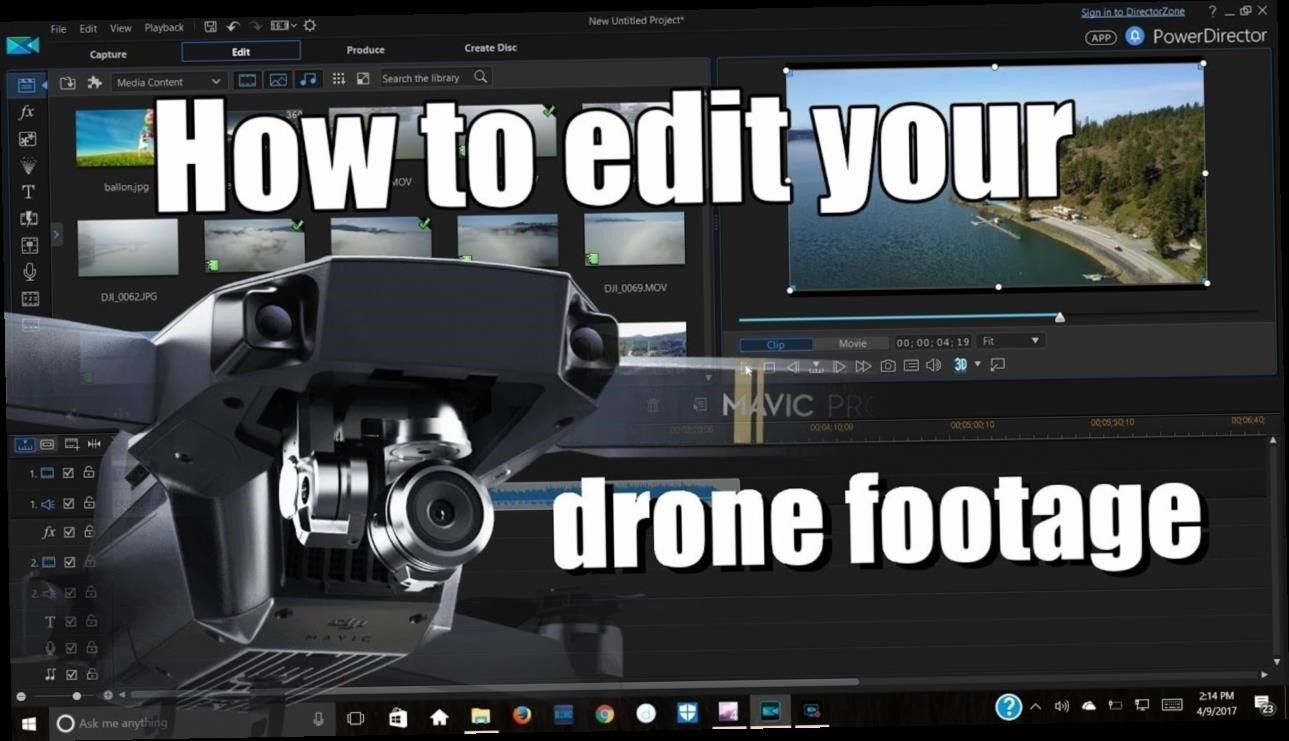Open the FX Effect Room
This screenshot has height=741, width=1289.
click(x=28, y=112)
